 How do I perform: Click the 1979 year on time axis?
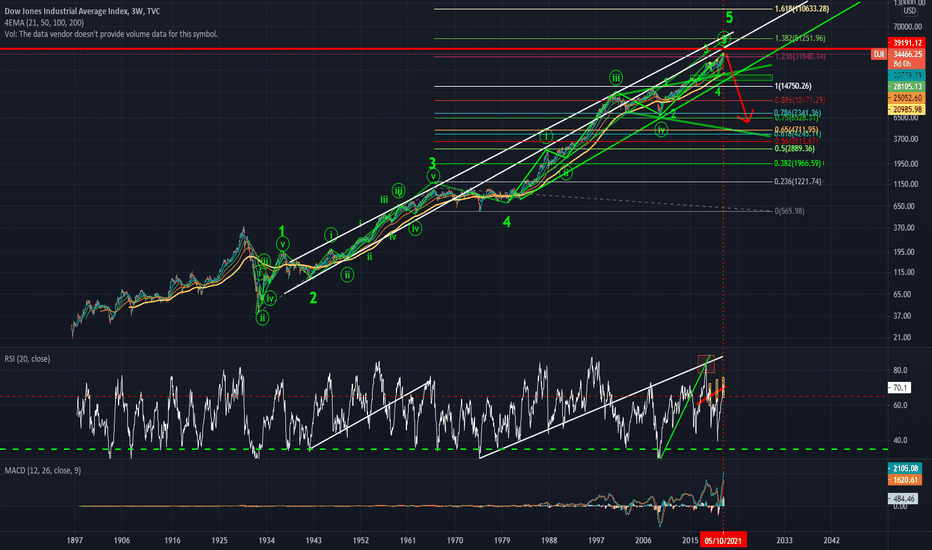502,540
